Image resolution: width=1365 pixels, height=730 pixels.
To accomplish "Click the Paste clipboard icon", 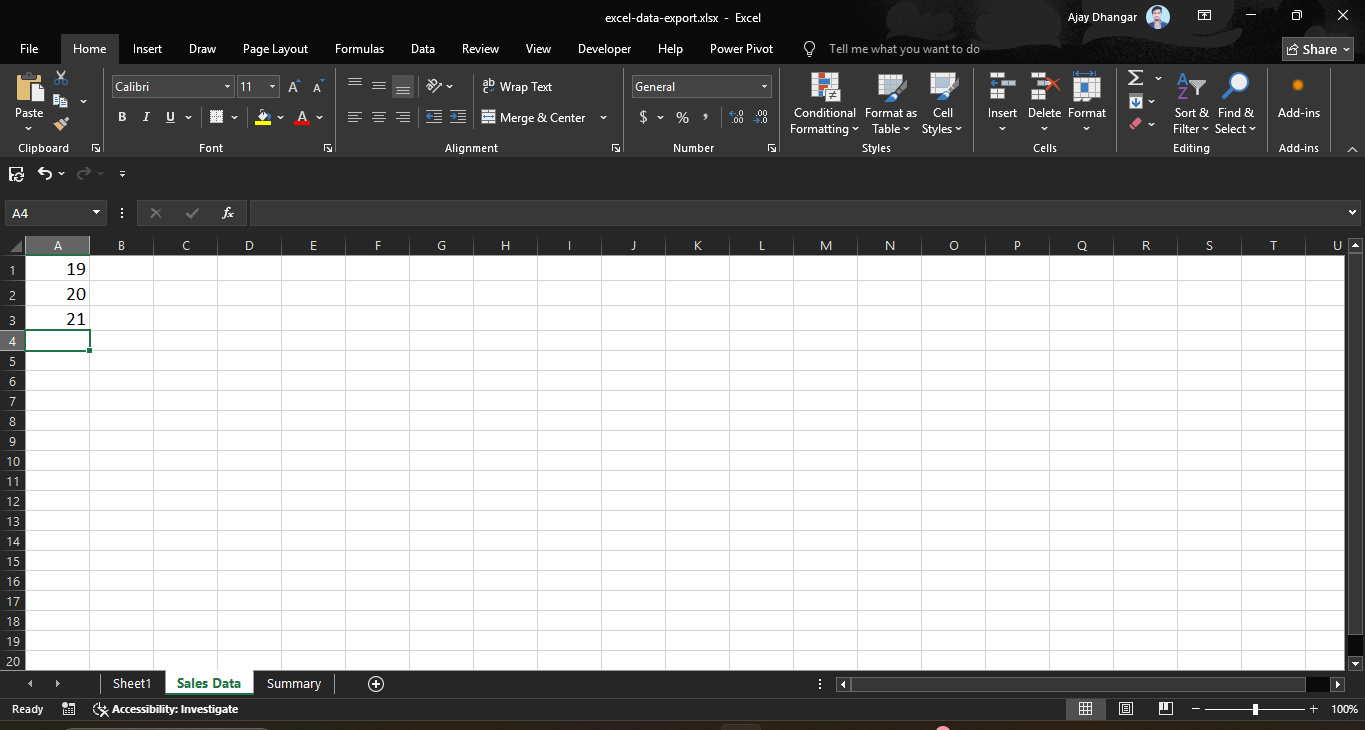I will (30, 87).
